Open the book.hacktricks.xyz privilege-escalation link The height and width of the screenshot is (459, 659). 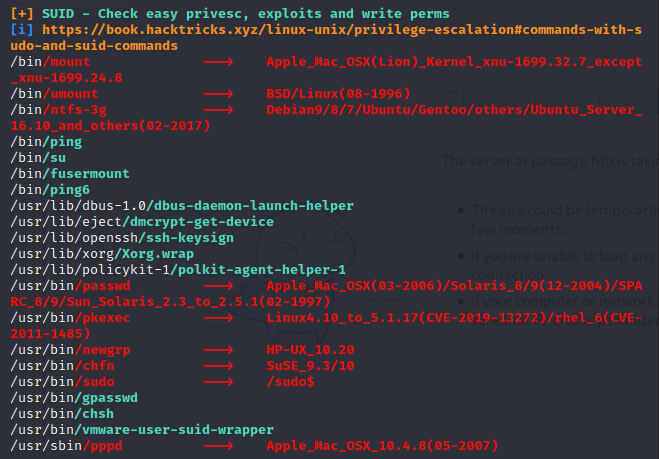point(326,37)
